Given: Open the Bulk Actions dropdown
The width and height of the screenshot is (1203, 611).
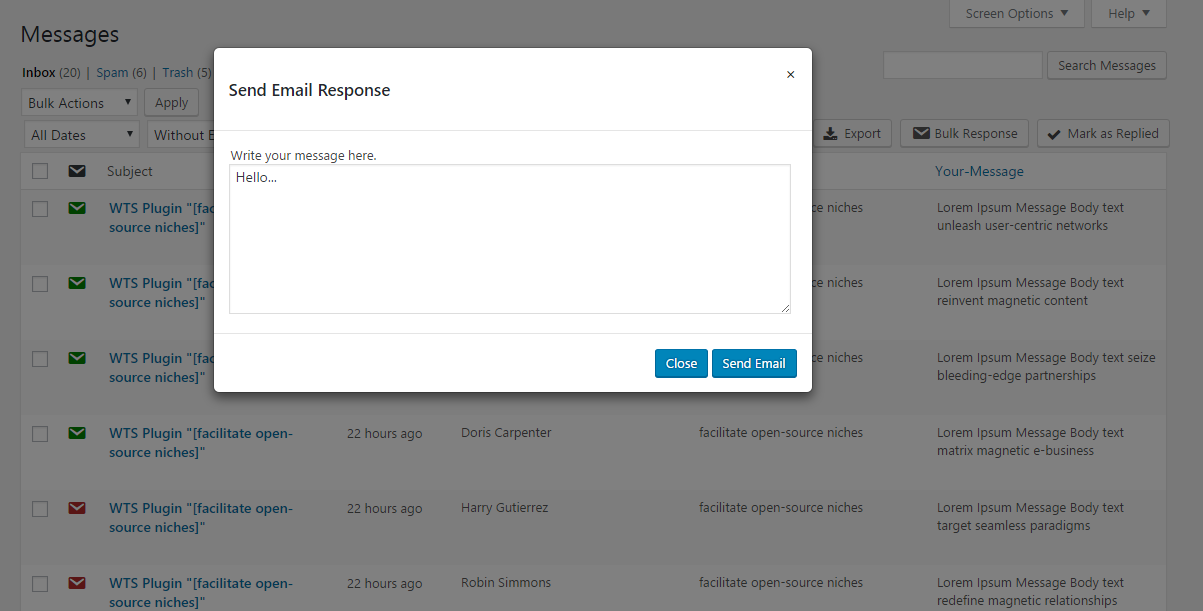Looking at the screenshot, I should click(79, 103).
